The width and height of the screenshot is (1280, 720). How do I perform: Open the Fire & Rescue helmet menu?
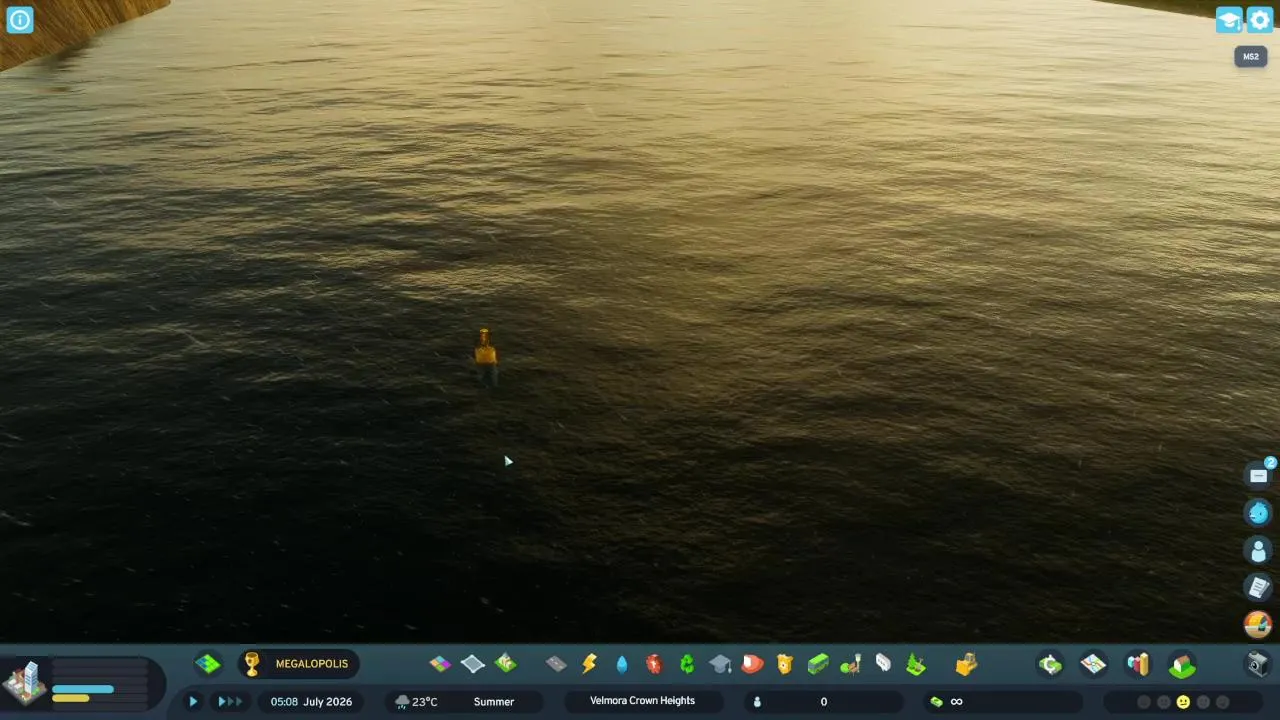752,663
